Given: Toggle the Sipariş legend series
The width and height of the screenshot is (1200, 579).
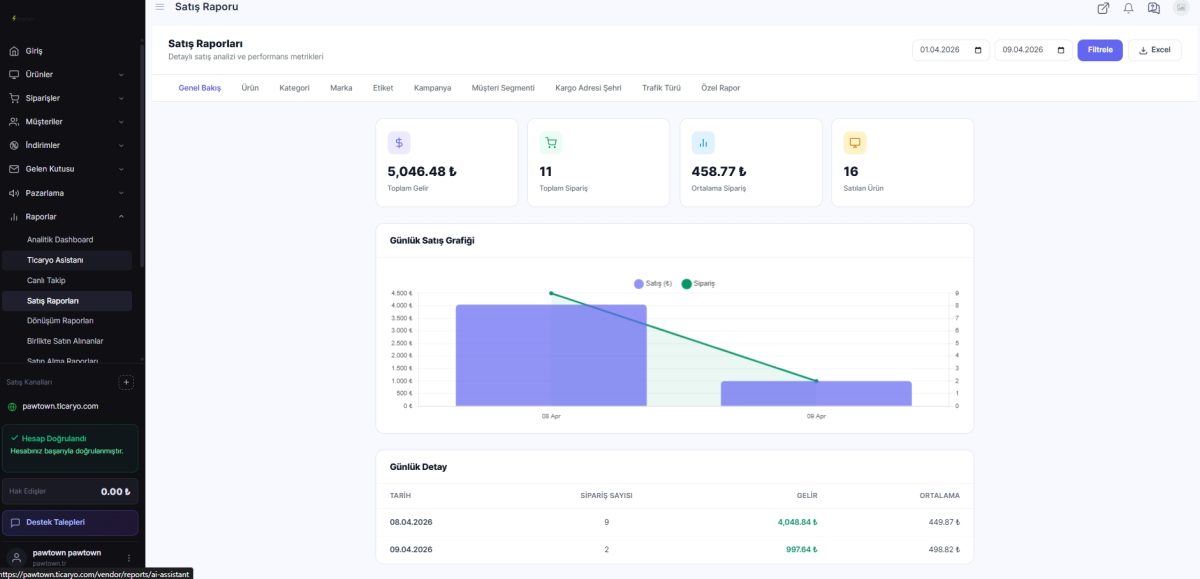Looking at the screenshot, I should (x=698, y=284).
